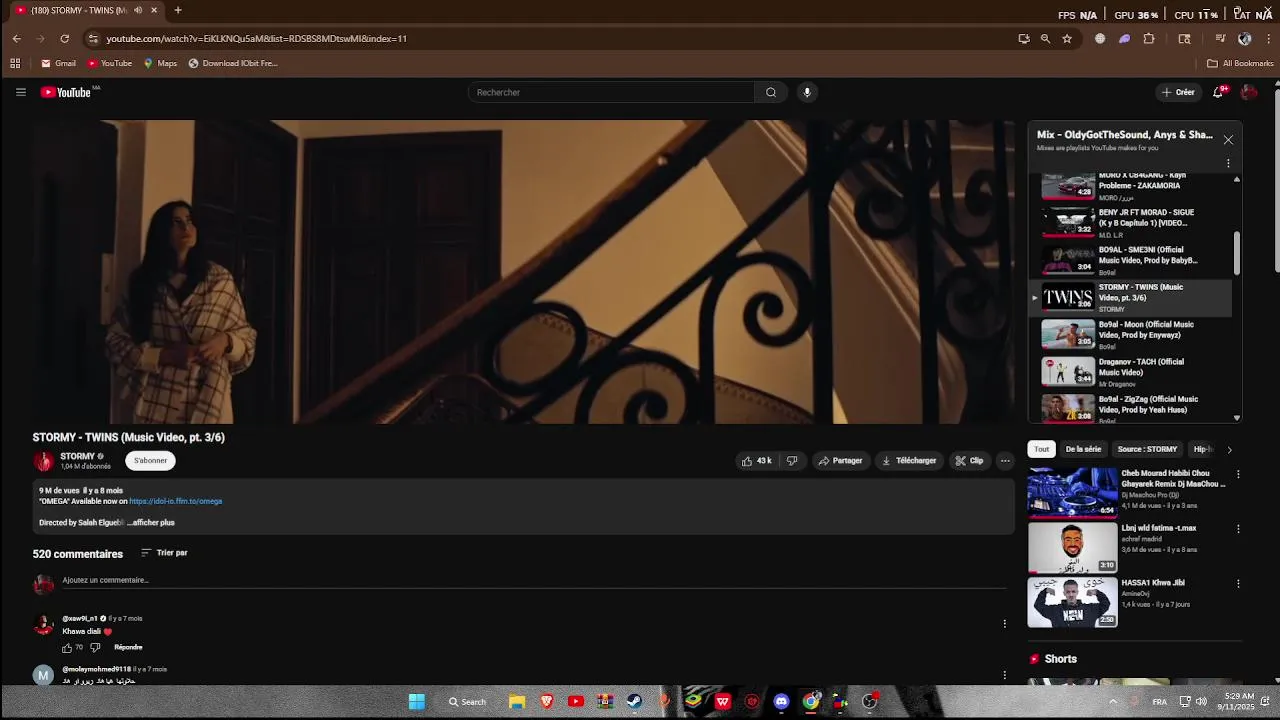Click the search magnifier button
1280x720 pixels.
[x=771, y=92]
